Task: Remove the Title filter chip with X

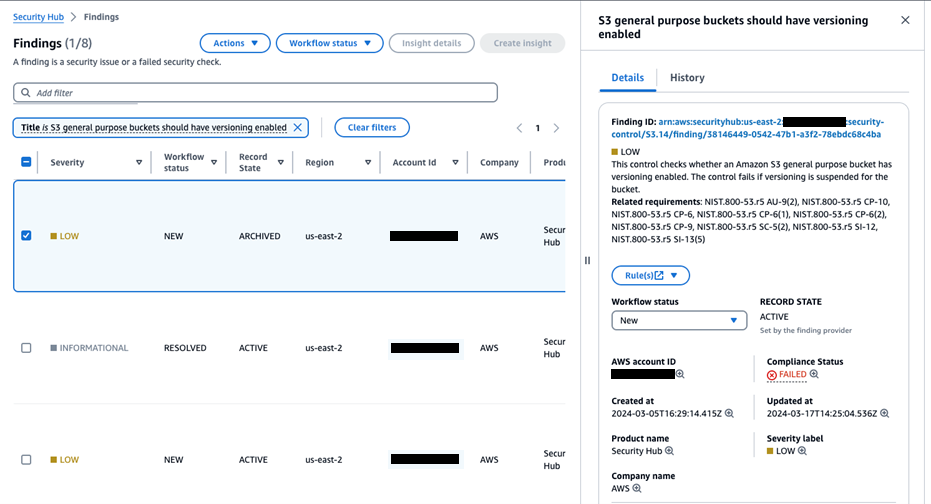Action: click(x=298, y=128)
